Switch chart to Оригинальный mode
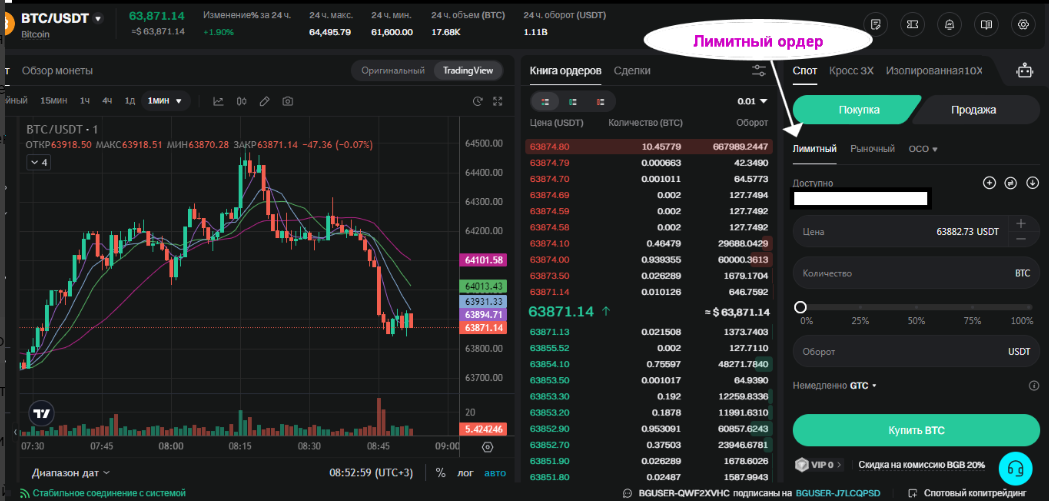 (x=393, y=70)
